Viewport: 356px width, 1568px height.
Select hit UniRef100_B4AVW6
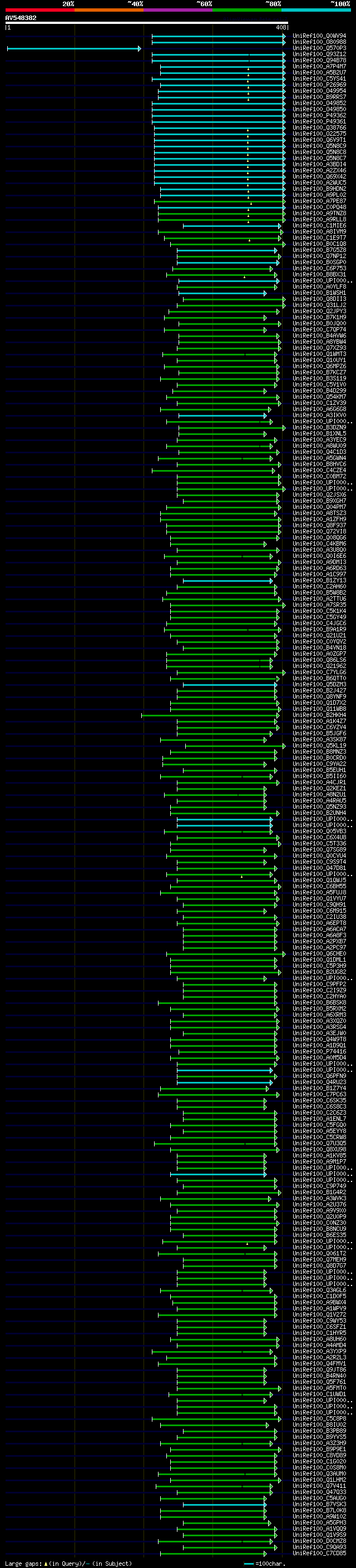319,335
